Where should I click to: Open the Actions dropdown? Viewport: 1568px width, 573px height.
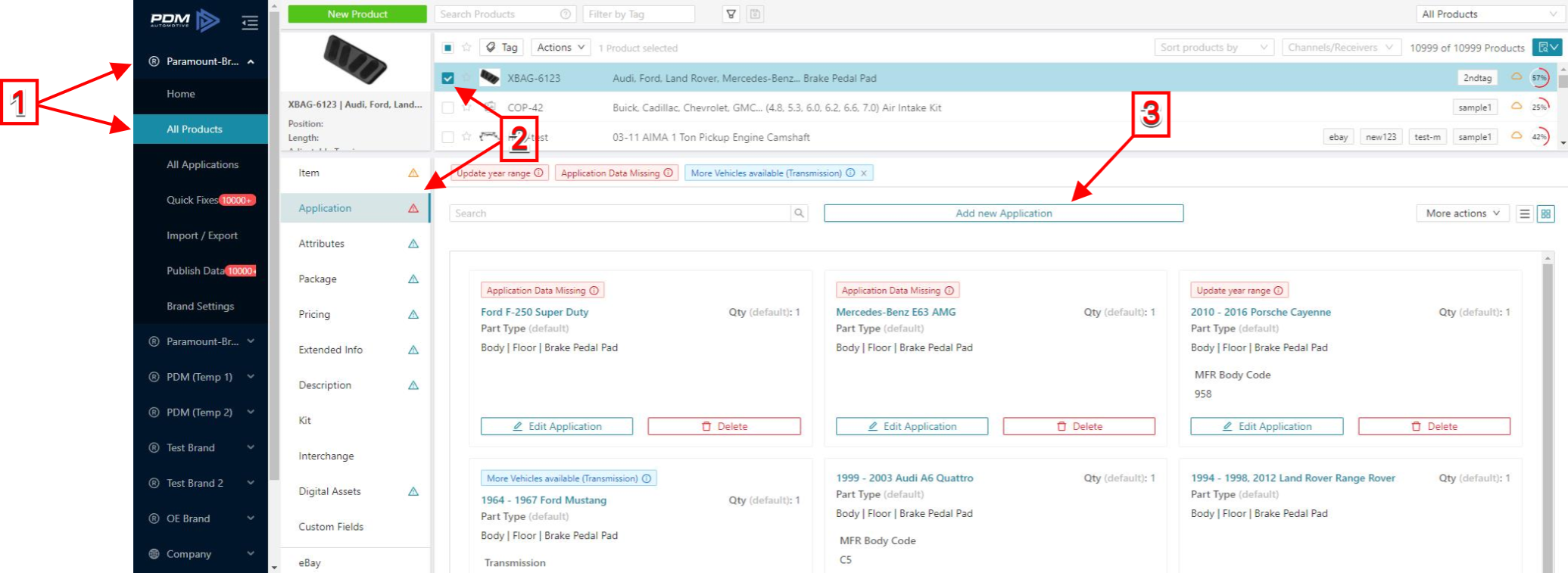point(561,47)
